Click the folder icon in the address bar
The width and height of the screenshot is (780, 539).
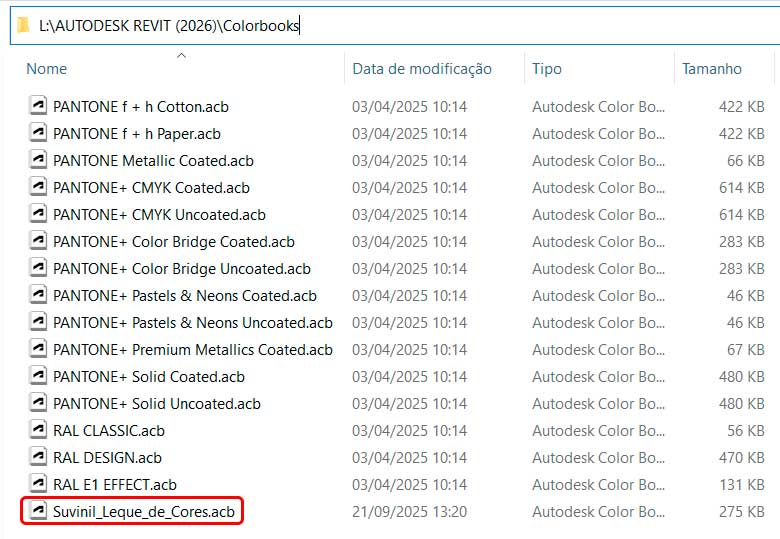click(23, 25)
